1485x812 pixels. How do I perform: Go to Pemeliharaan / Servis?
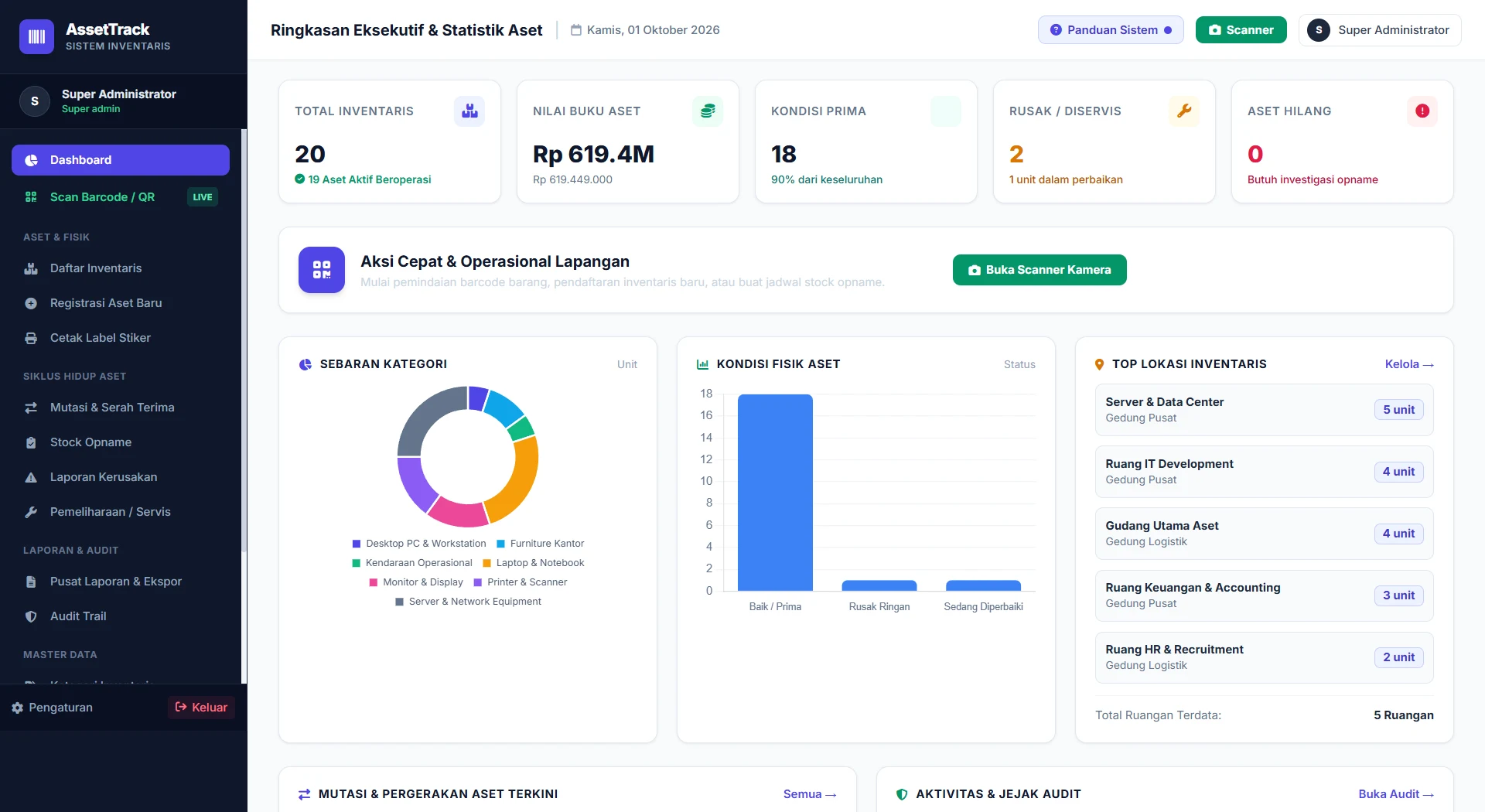coord(121,512)
